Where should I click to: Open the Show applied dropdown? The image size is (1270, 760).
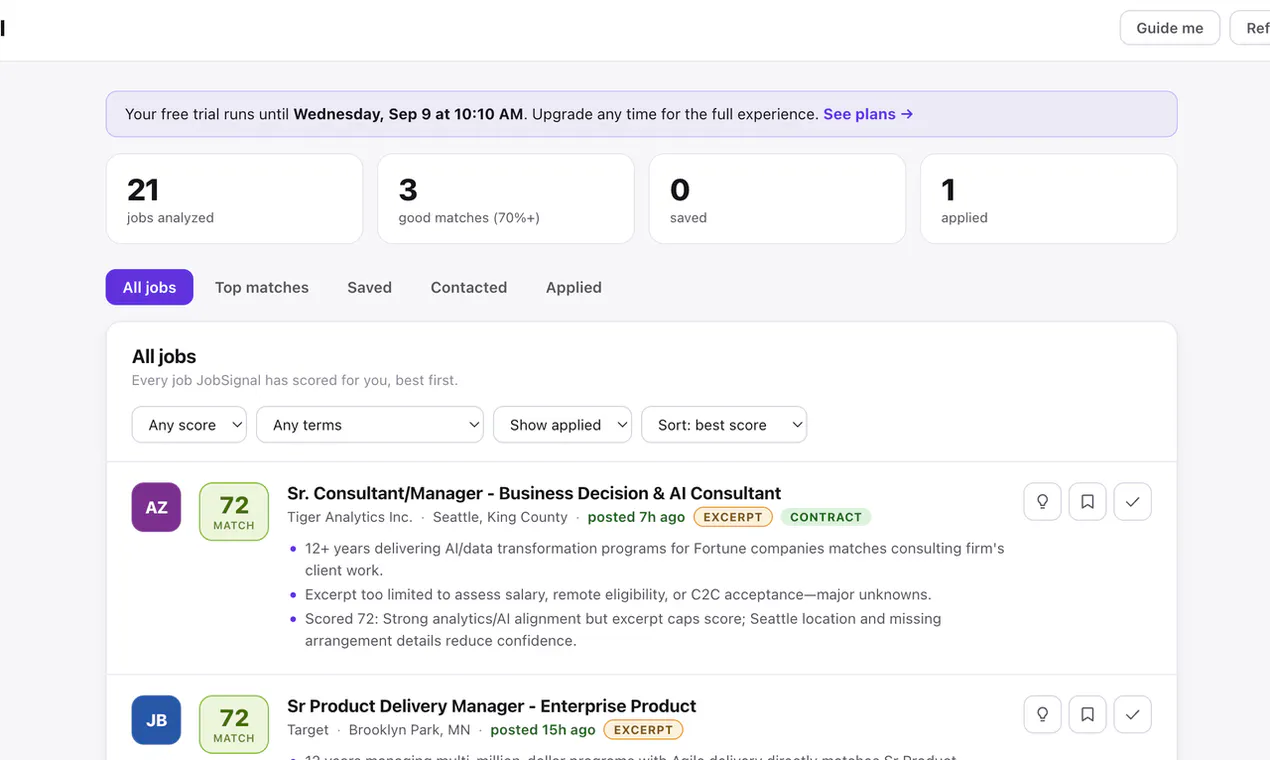point(562,424)
